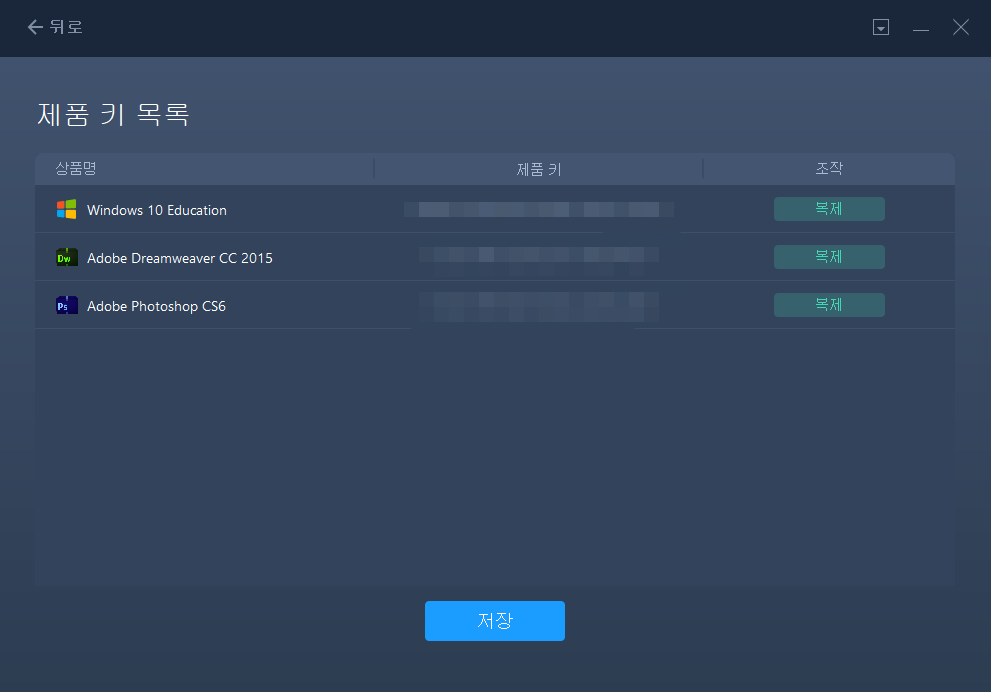Click the Windows logo icon

tap(66, 209)
